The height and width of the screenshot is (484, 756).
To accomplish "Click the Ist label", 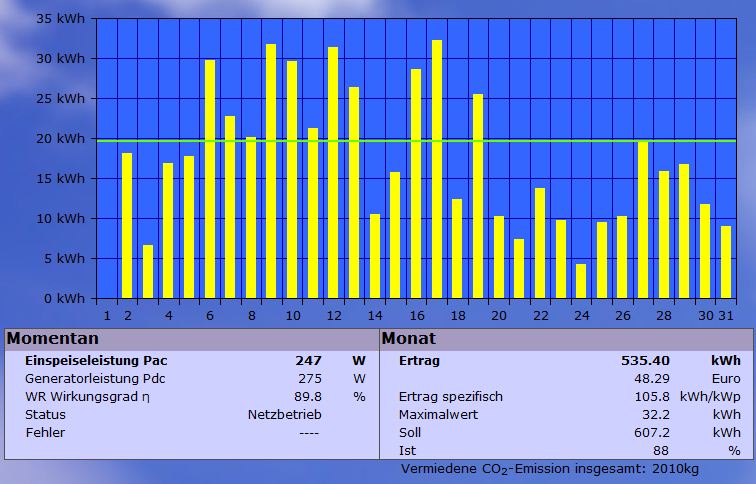I will pyautogui.click(x=407, y=451).
